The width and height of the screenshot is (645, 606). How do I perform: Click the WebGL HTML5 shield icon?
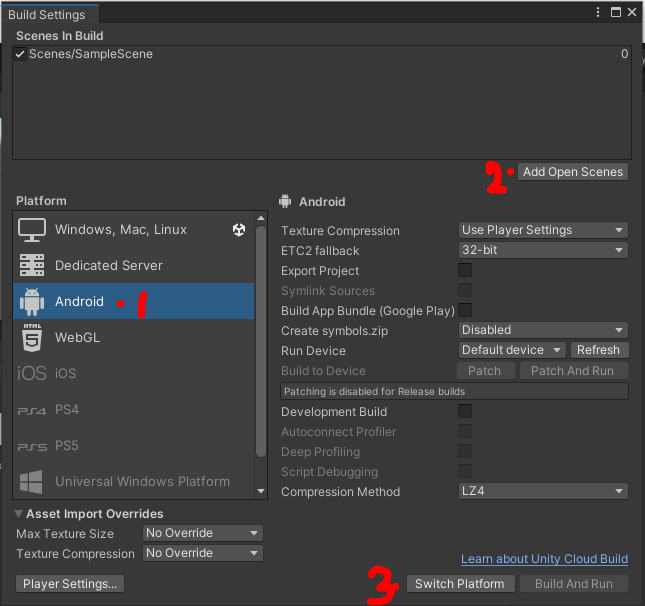pos(32,337)
